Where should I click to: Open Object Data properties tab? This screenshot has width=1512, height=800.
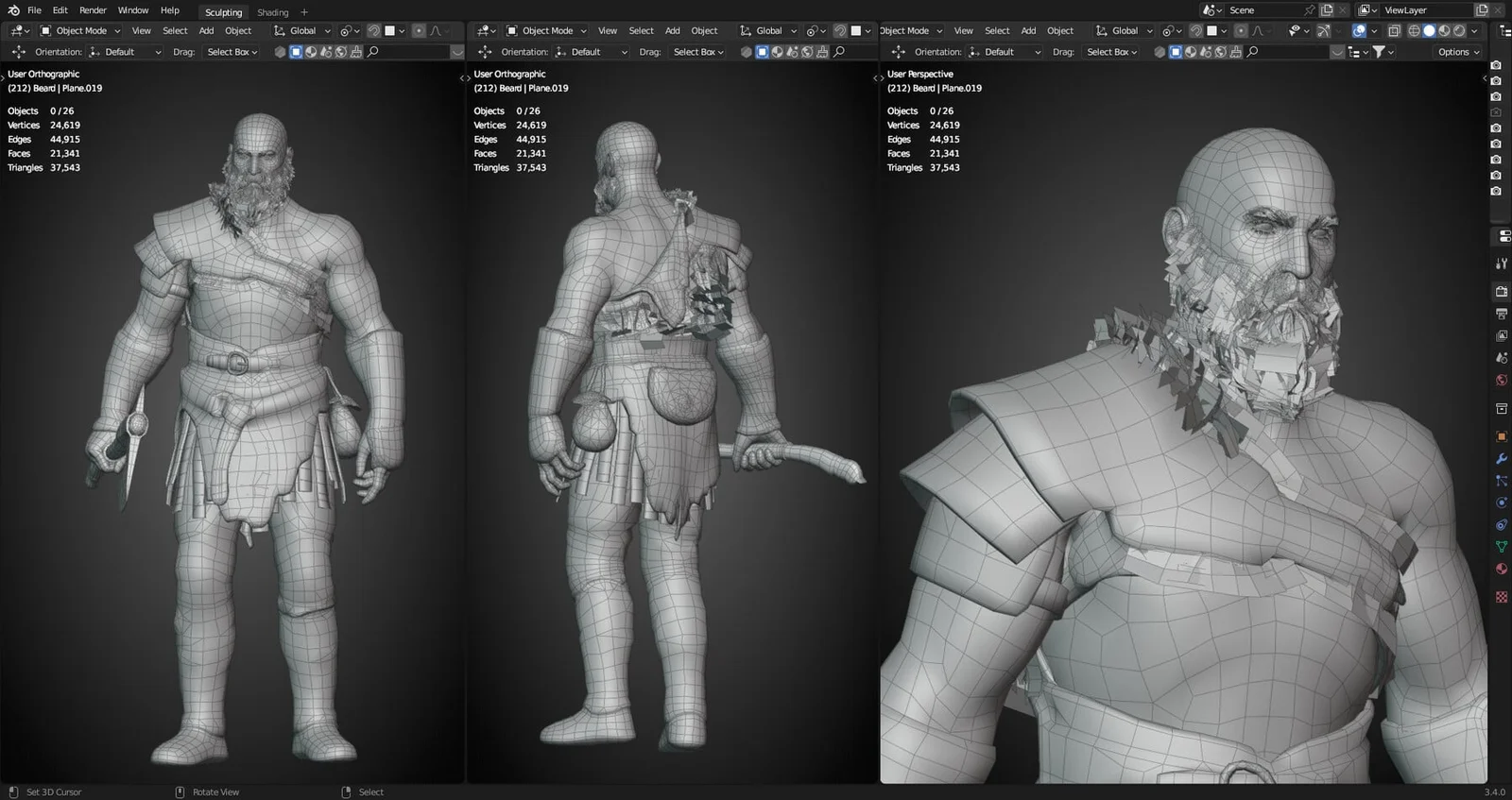click(1502, 547)
